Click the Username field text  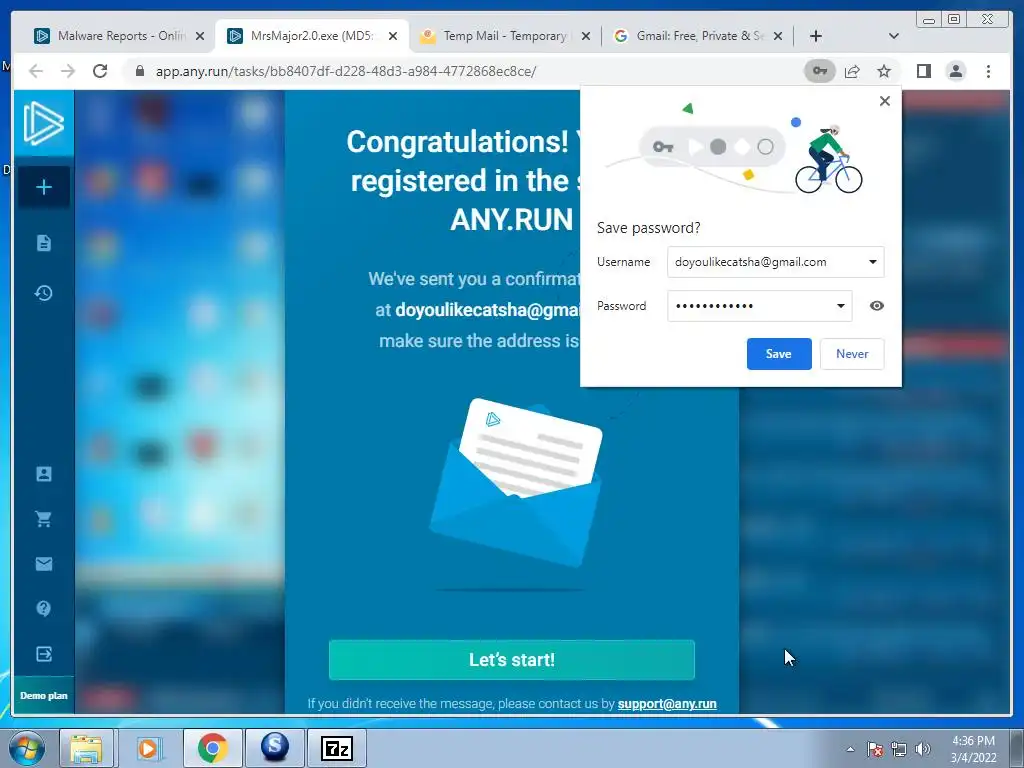tap(750, 262)
